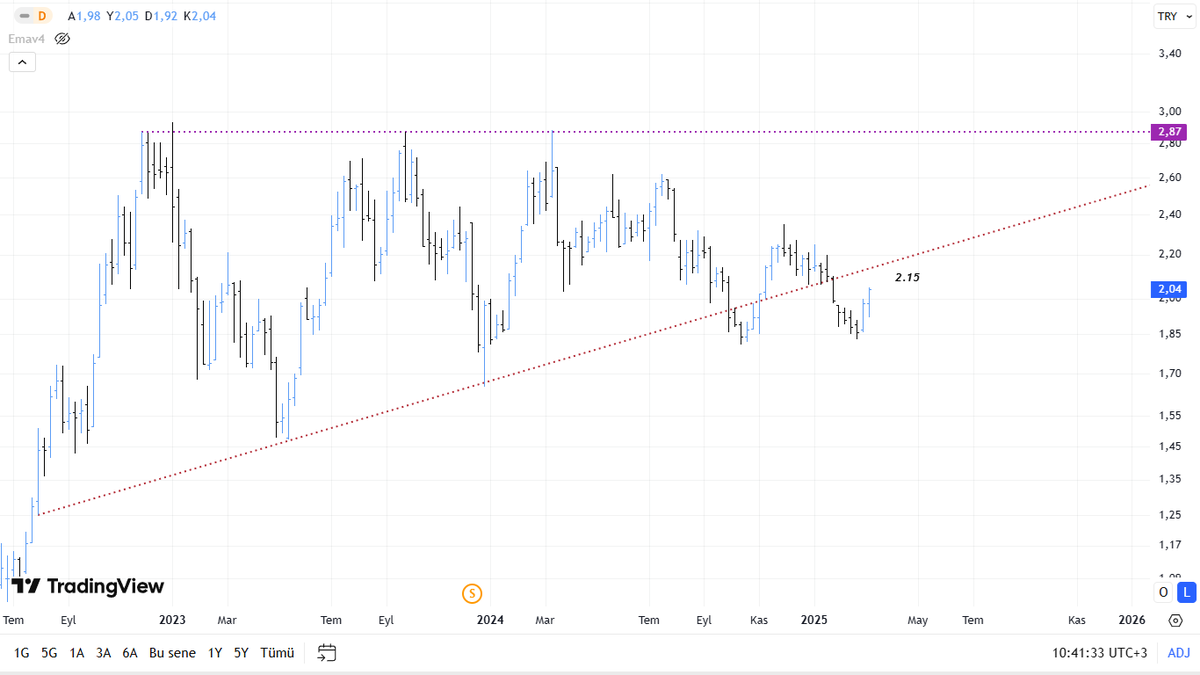Toggle visibility of the Emav4 indicator

tap(61, 38)
